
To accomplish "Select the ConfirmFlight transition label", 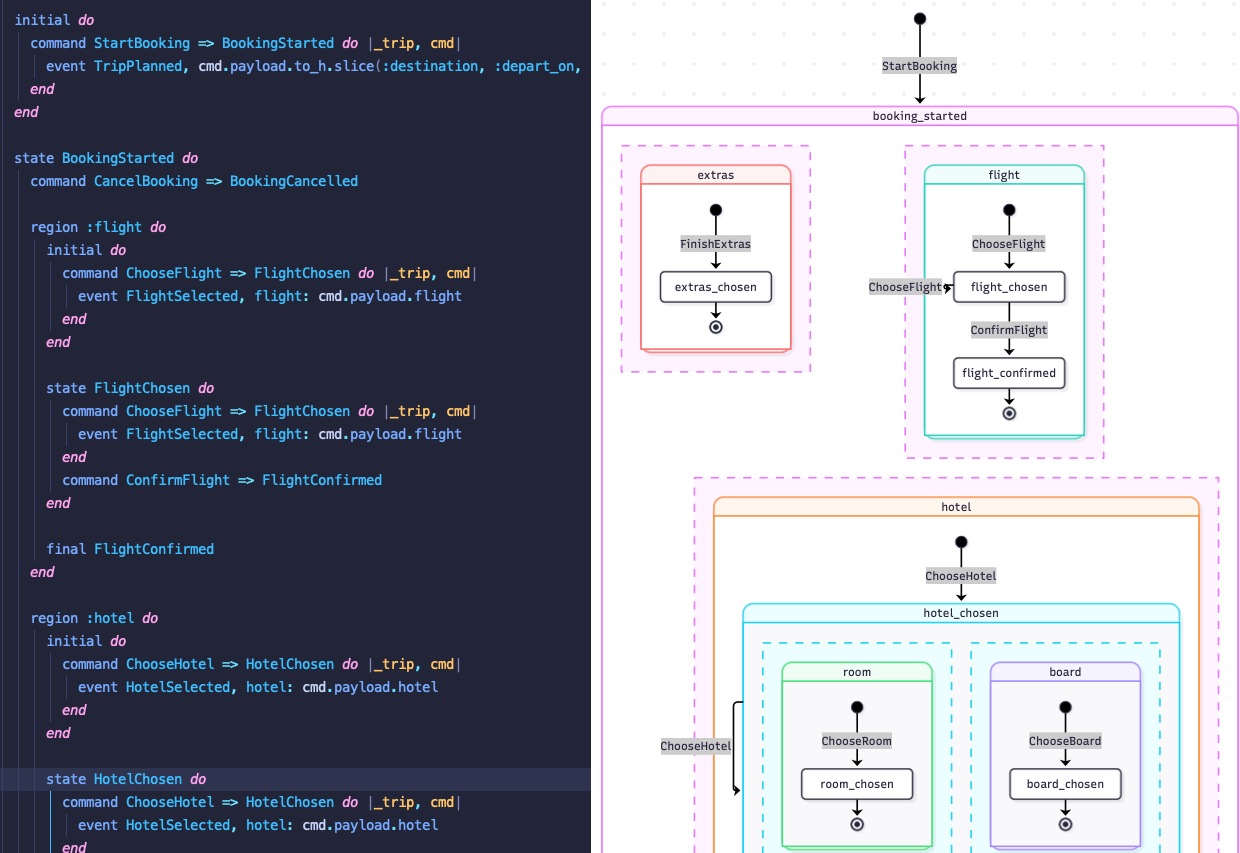I will (1009, 330).
